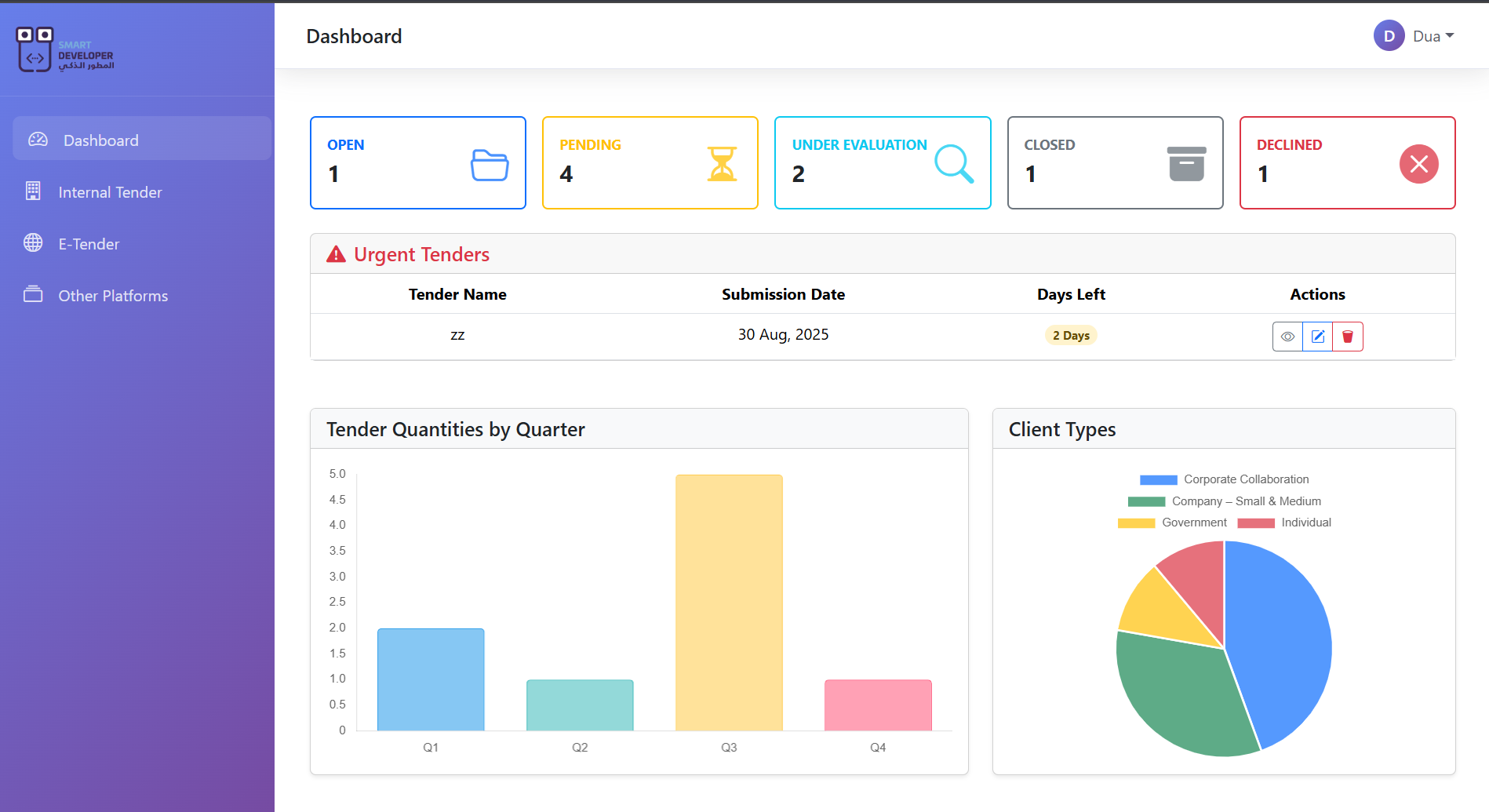The height and width of the screenshot is (812, 1489).
Task: Open the Dashboard sidebar menu item
Action: (142, 139)
